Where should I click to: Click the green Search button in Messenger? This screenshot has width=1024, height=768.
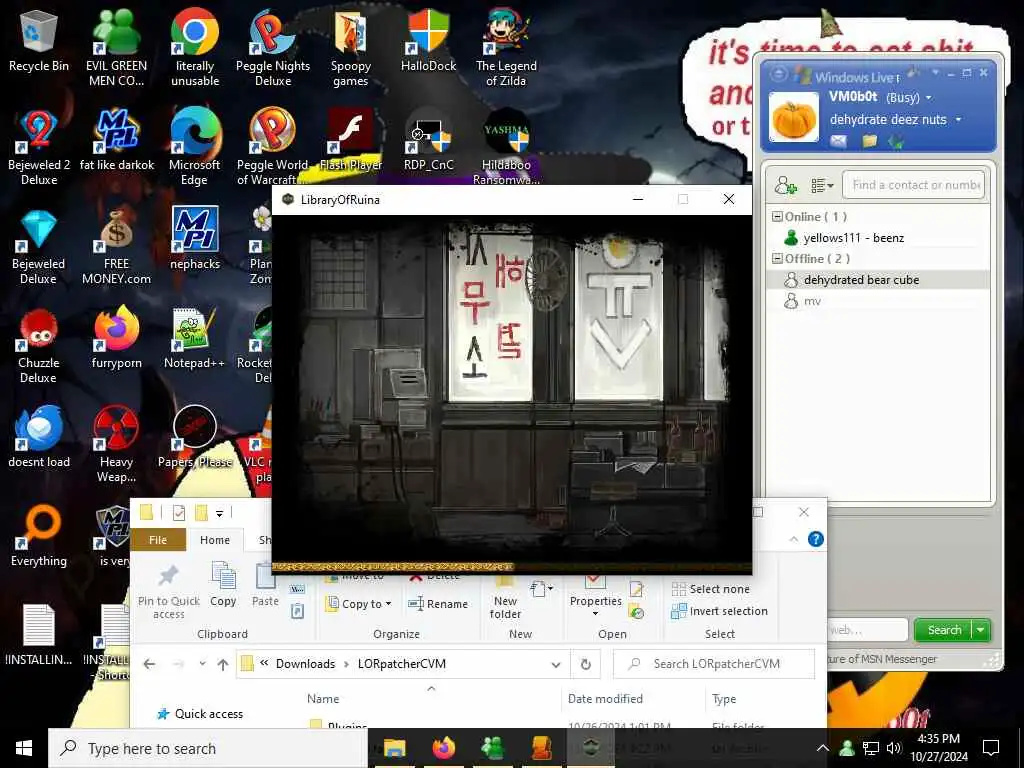click(943, 630)
